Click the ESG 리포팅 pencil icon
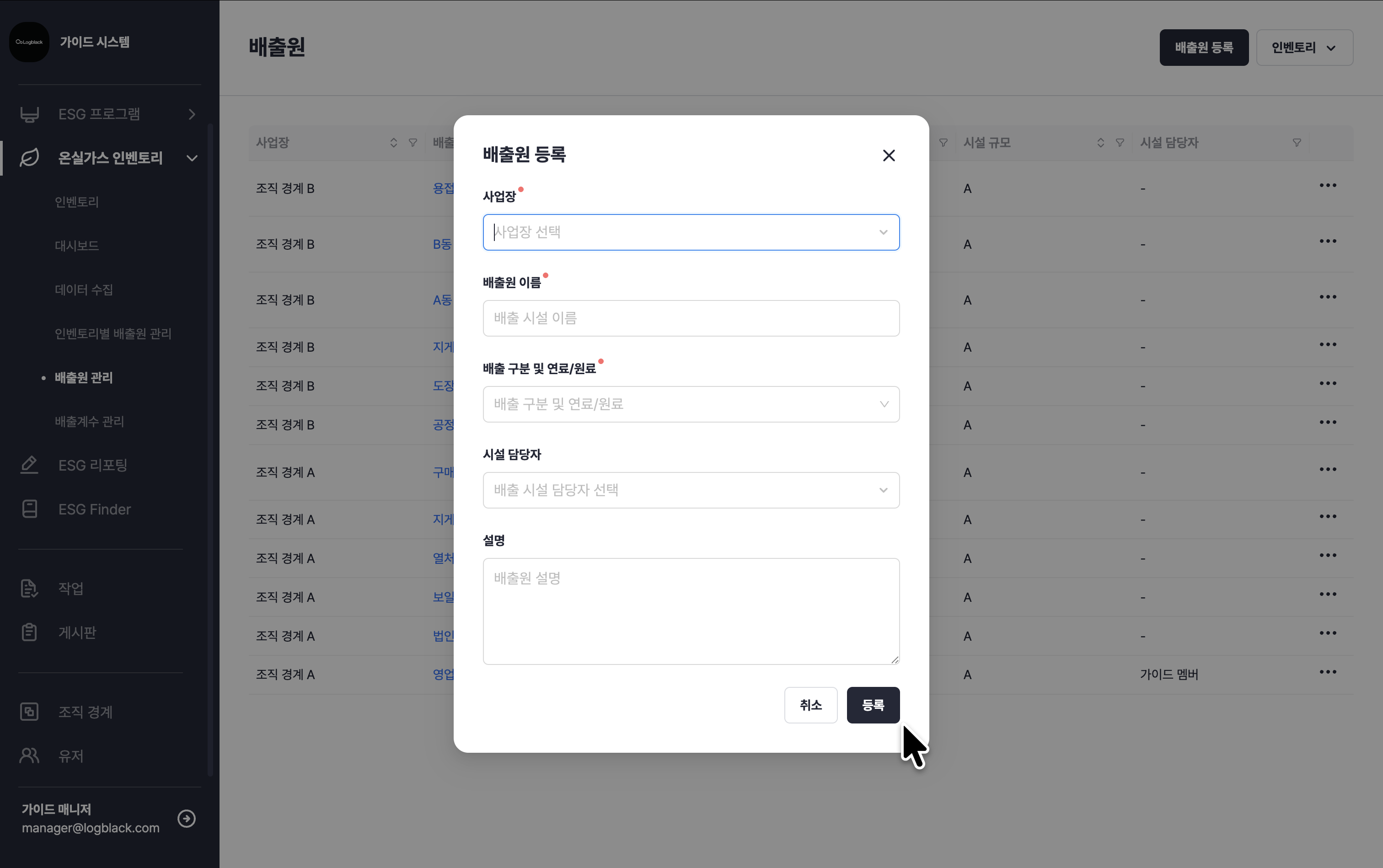Viewport: 1383px width, 868px height. click(29, 465)
